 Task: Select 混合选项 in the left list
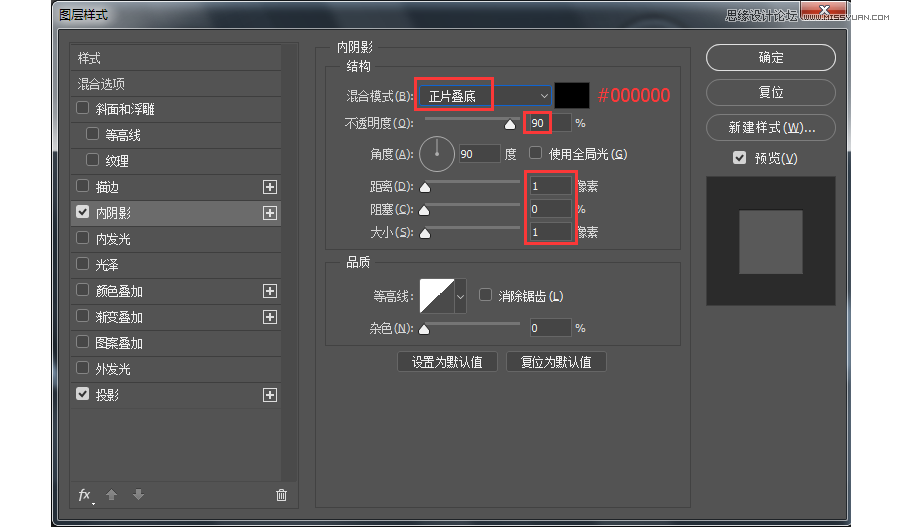(x=176, y=84)
